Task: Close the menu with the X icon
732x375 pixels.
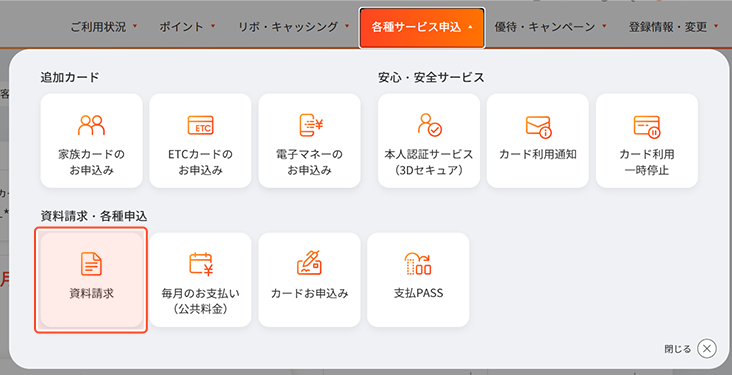Action: [x=707, y=348]
